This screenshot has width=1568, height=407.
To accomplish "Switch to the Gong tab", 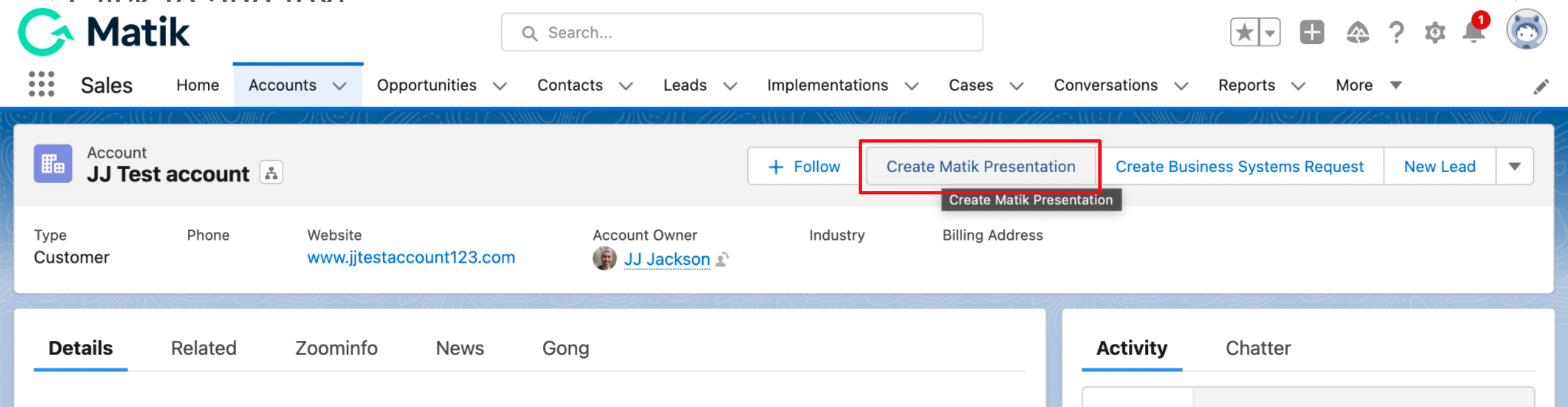I will (x=566, y=349).
